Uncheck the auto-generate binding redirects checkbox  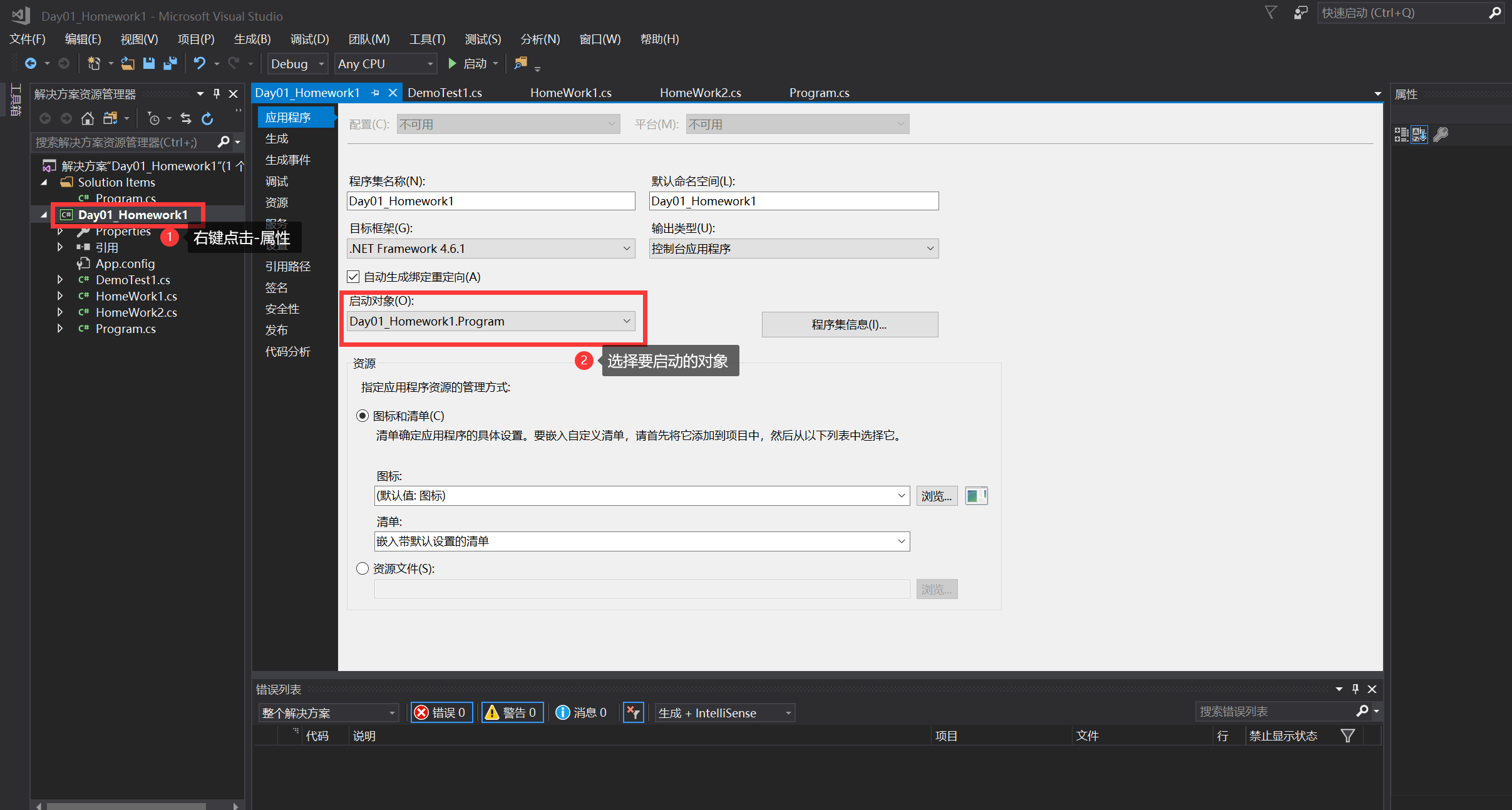point(353,277)
